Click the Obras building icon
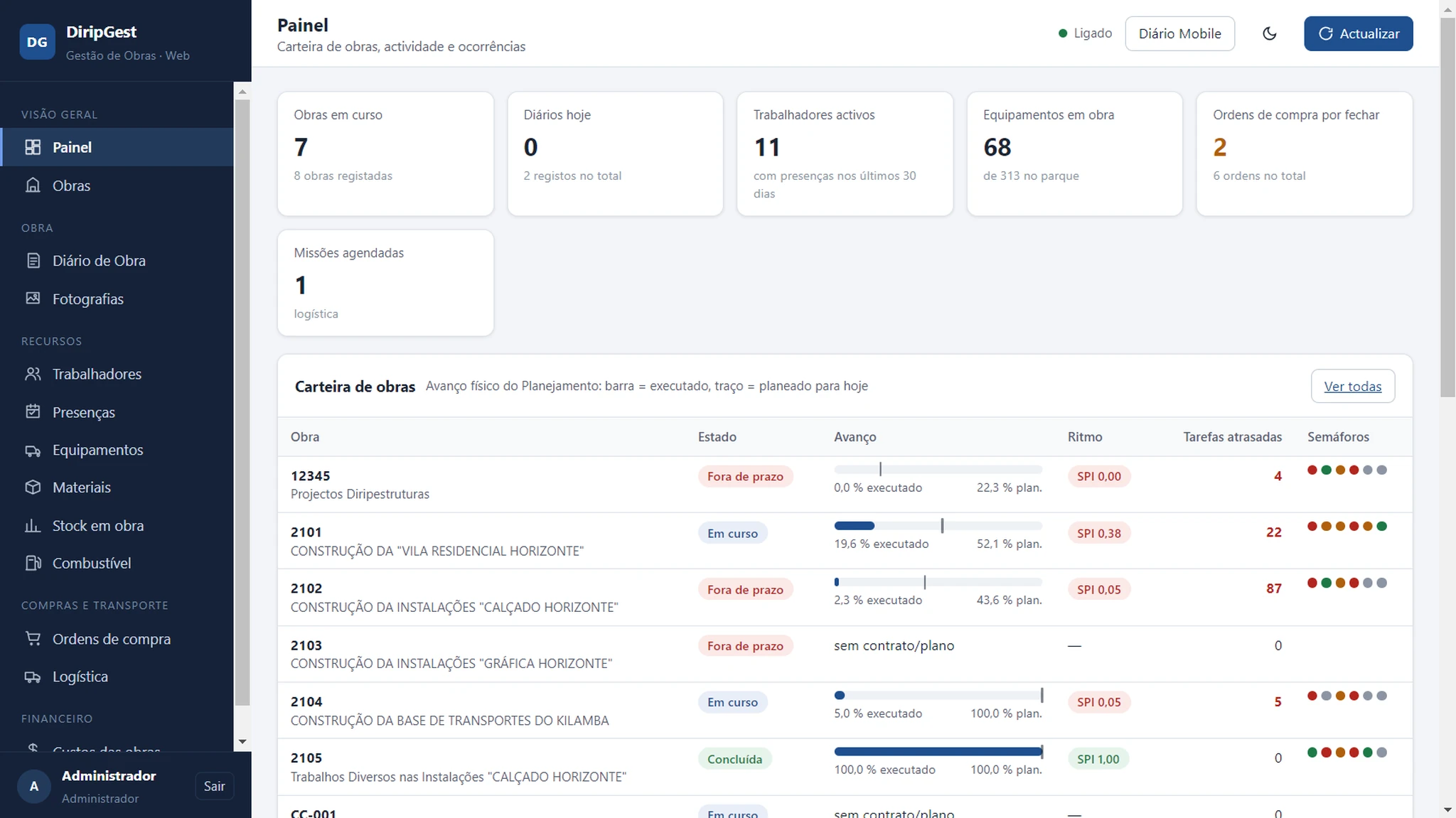Viewport: 1456px width, 818px height. click(x=33, y=185)
